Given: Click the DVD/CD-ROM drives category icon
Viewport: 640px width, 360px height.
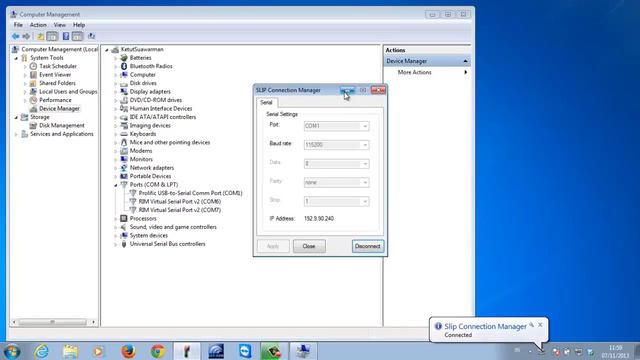Looking at the screenshot, I should click(124, 100).
